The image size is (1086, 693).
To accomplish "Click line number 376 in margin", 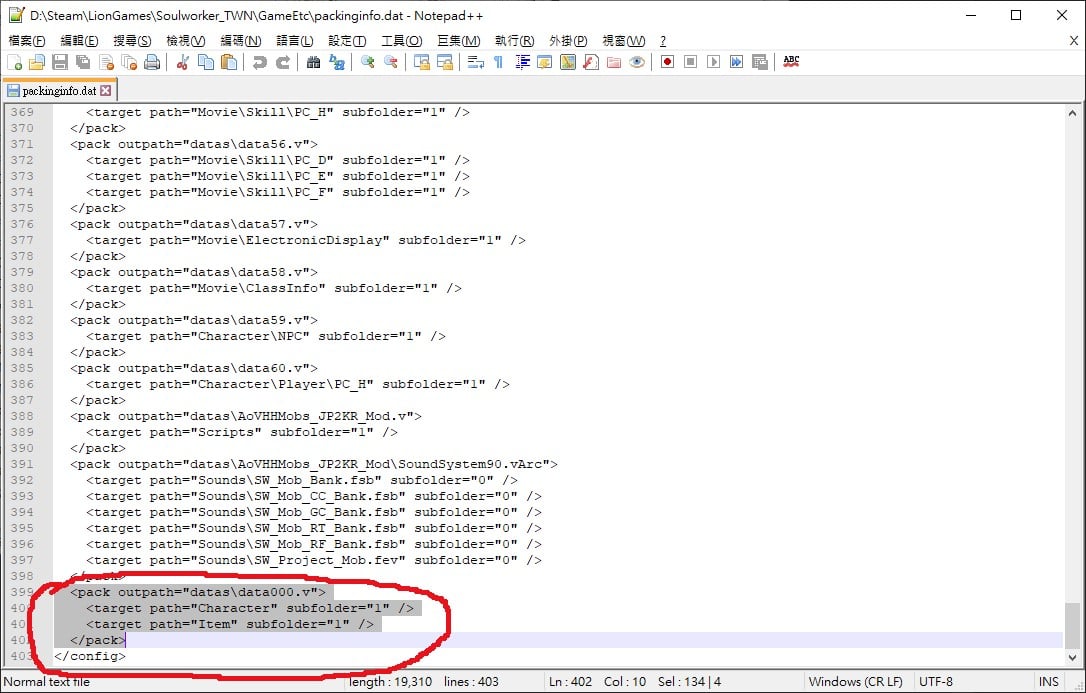I will click(22, 224).
